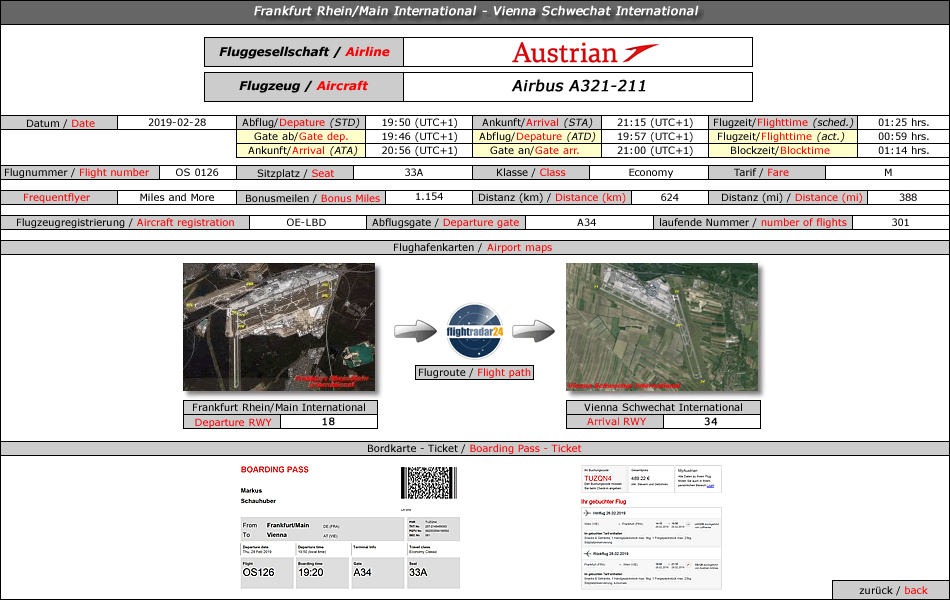Click the Frankfurt - Vienna page title bar

pos(475,12)
